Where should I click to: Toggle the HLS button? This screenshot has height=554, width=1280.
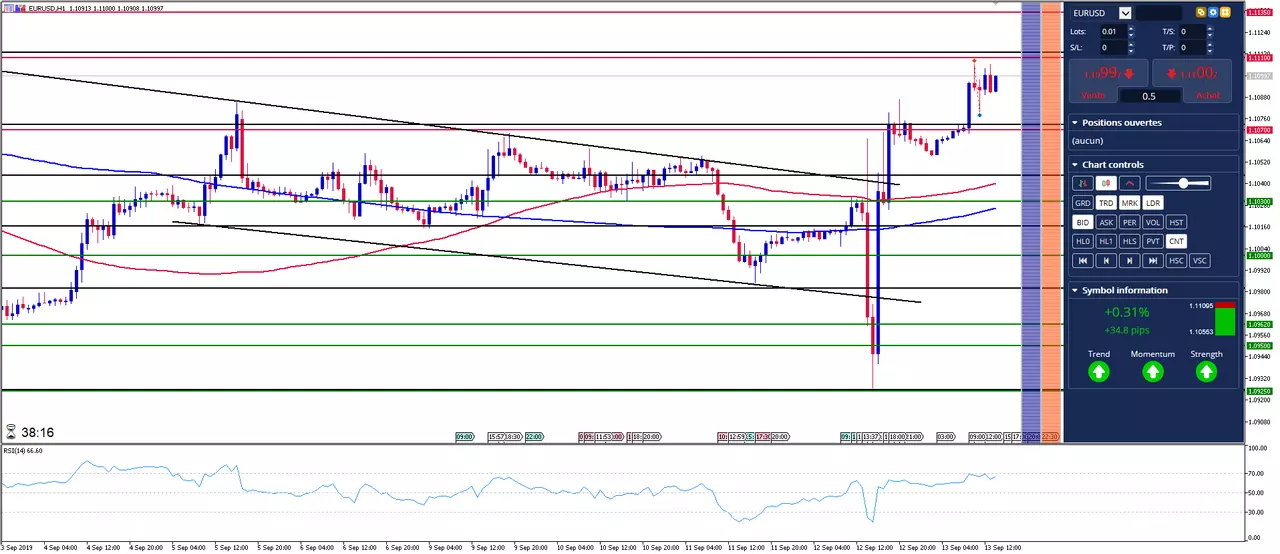(x=1129, y=241)
